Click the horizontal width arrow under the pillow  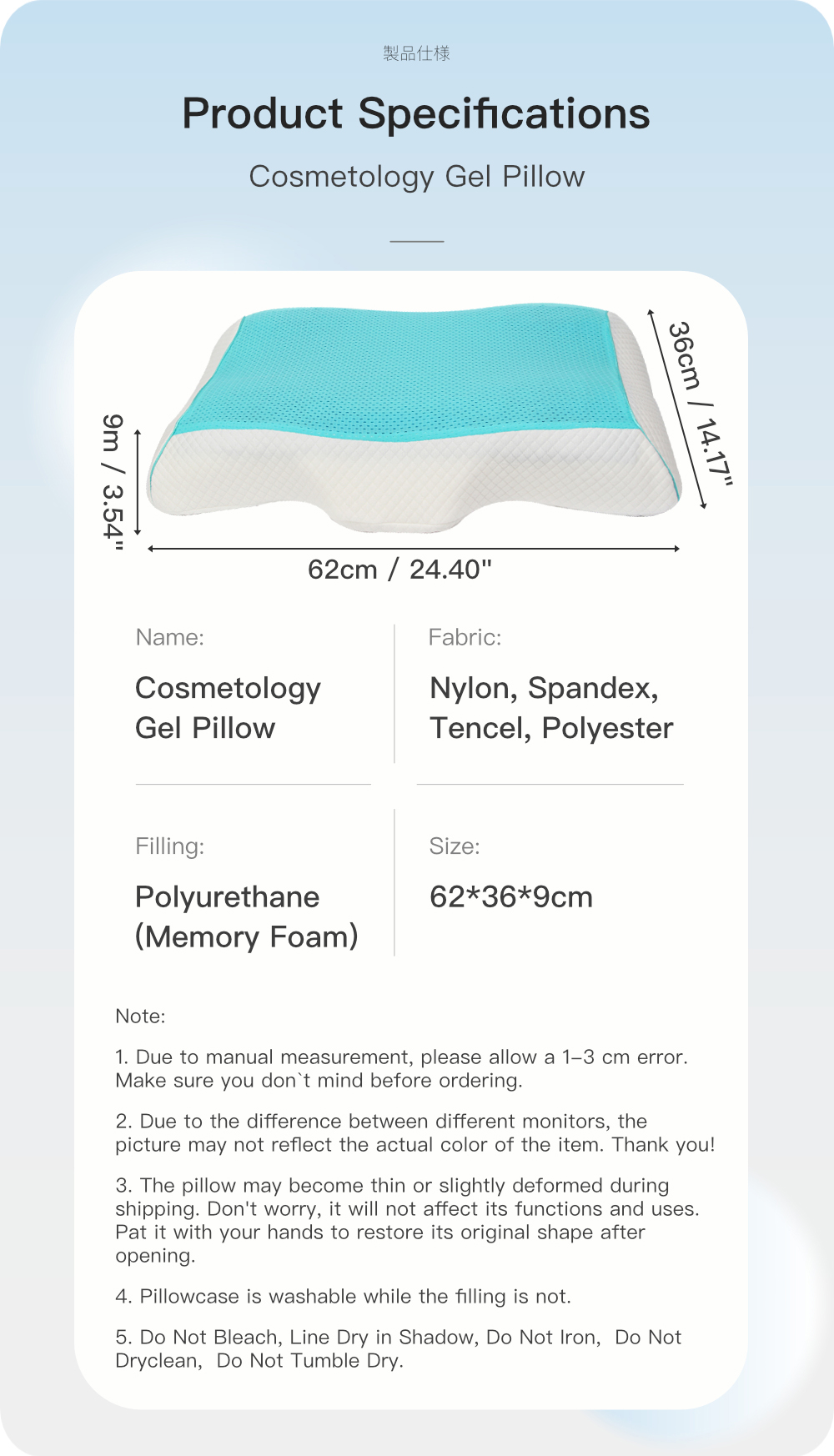[x=414, y=549]
